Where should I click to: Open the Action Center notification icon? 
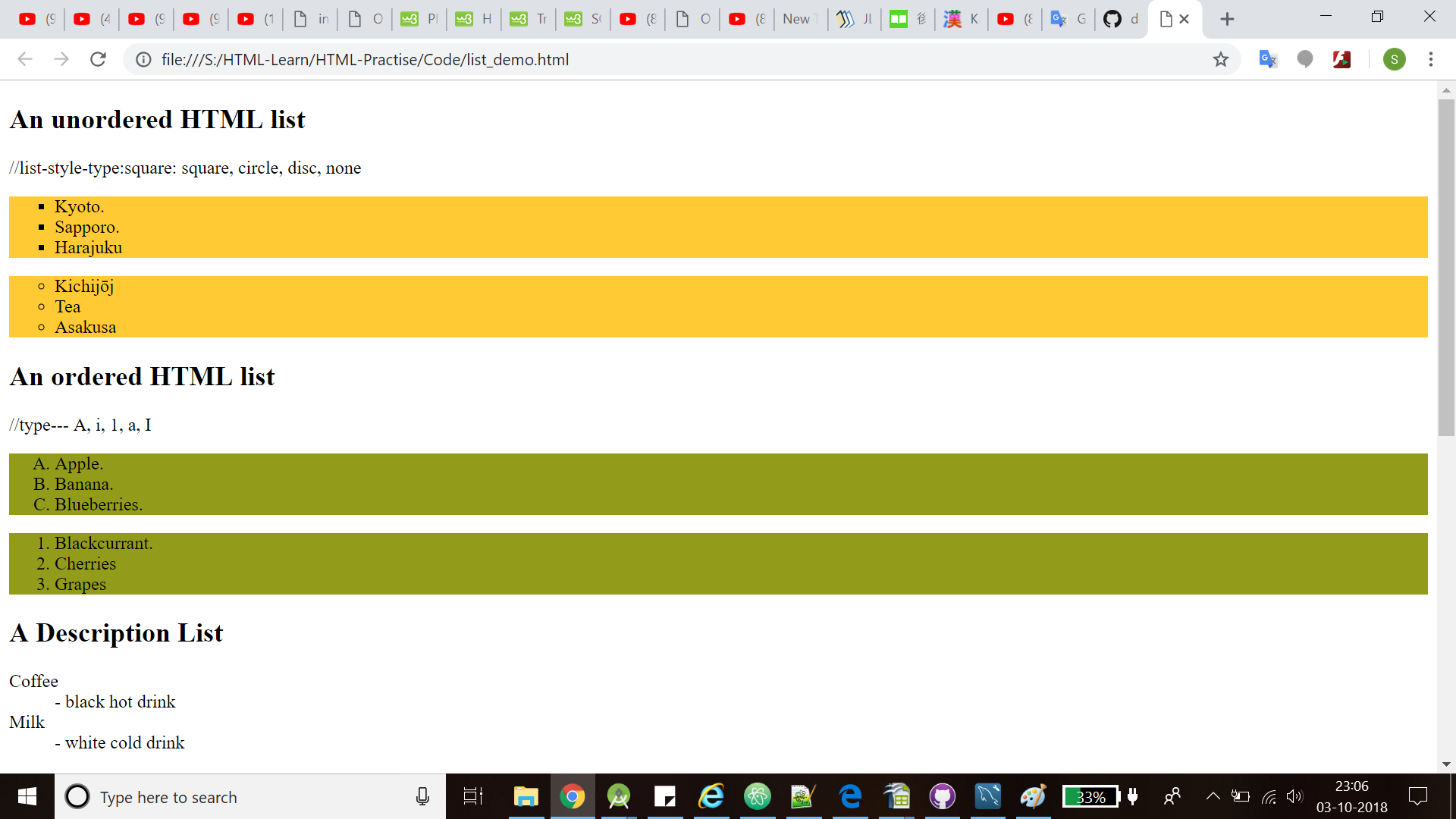point(1418,796)
